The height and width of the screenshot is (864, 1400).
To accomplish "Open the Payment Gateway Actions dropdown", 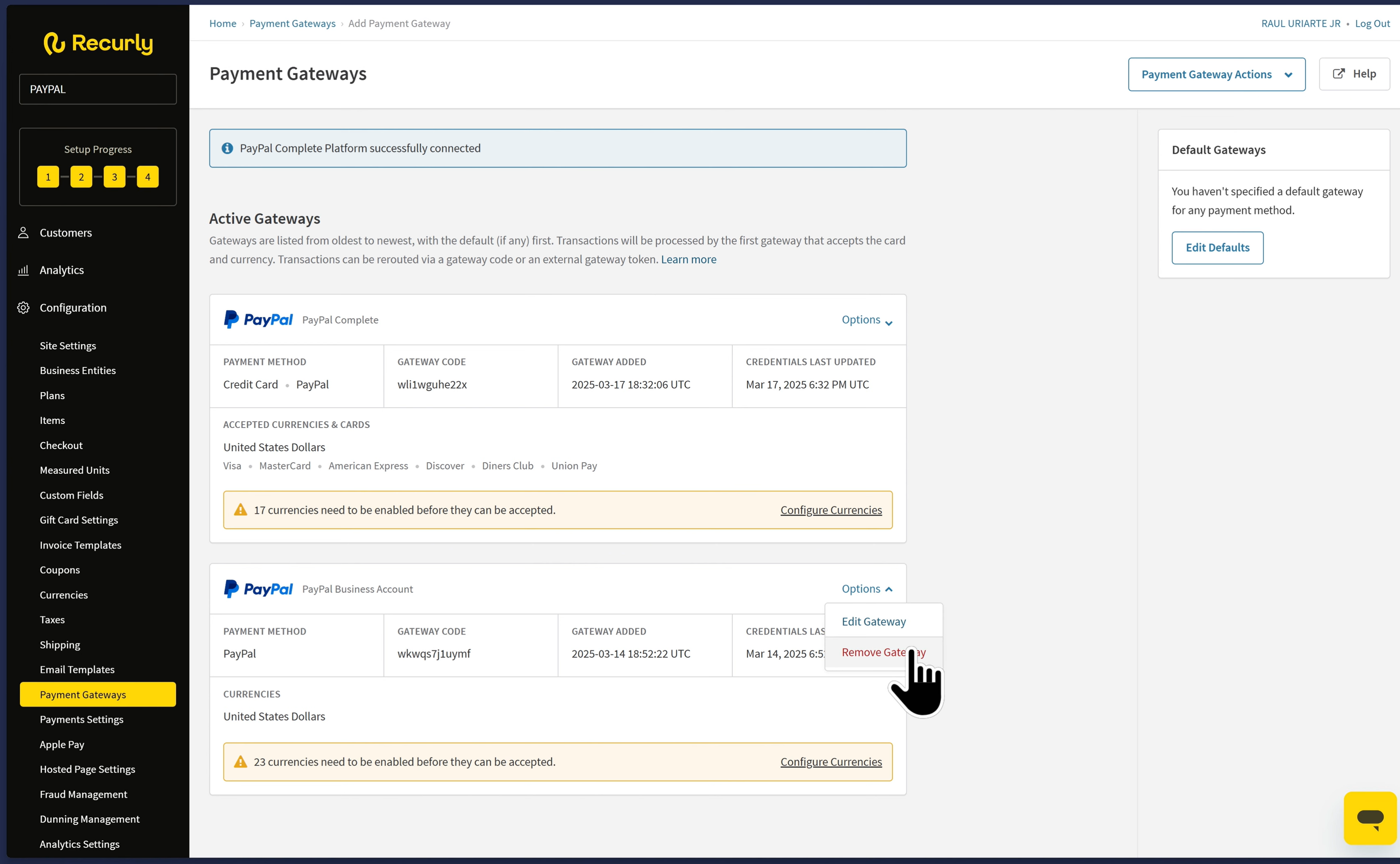I will 1216,74.
